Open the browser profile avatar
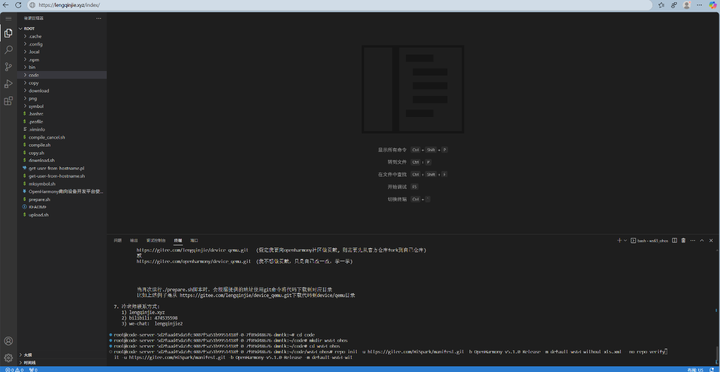 [x=687, y=5]
